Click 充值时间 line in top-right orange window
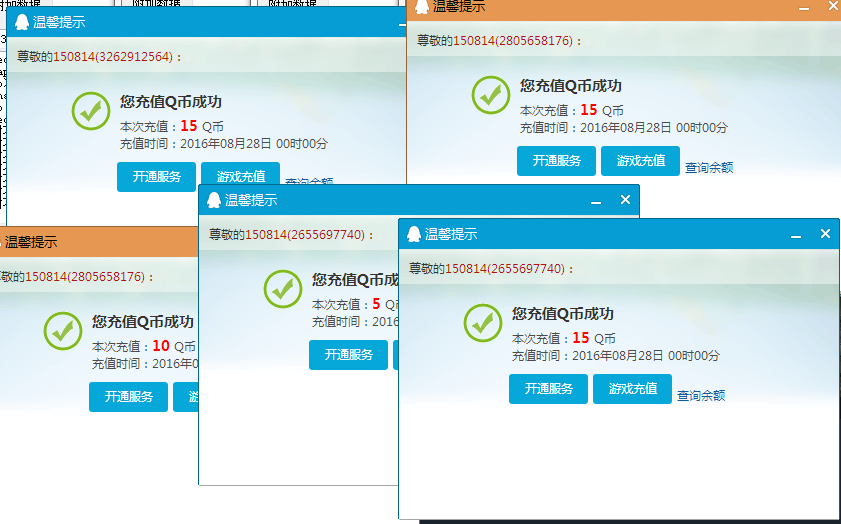The image size is (841, 524). [624, 128]
